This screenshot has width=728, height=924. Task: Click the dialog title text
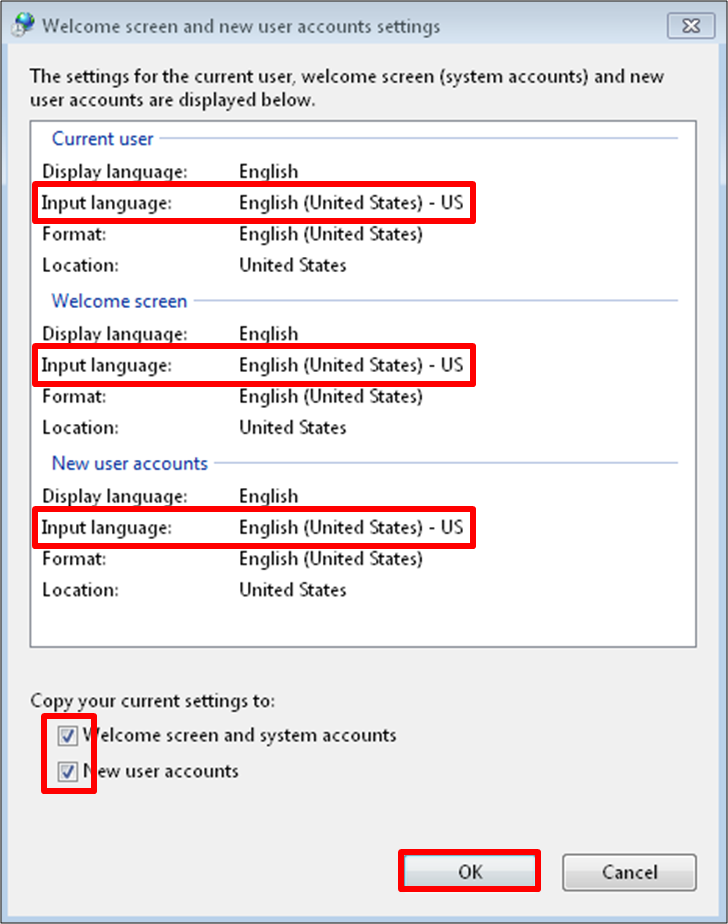[241, 27]
